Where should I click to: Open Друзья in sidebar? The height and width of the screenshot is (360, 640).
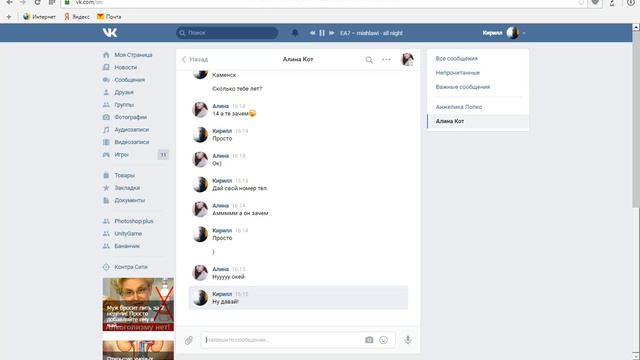124,92
